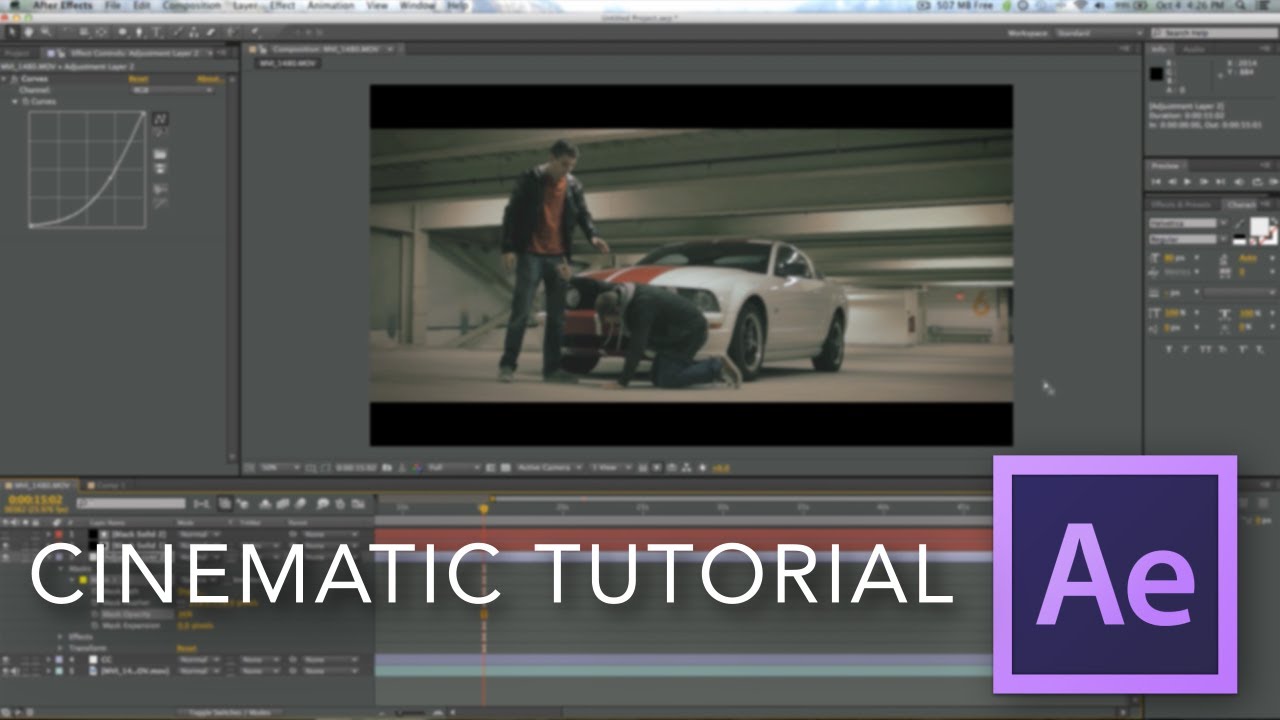Toggle visibility of CC layer
The width and height of the screenshot is (1280, 720).
click(x=6, y=660)
